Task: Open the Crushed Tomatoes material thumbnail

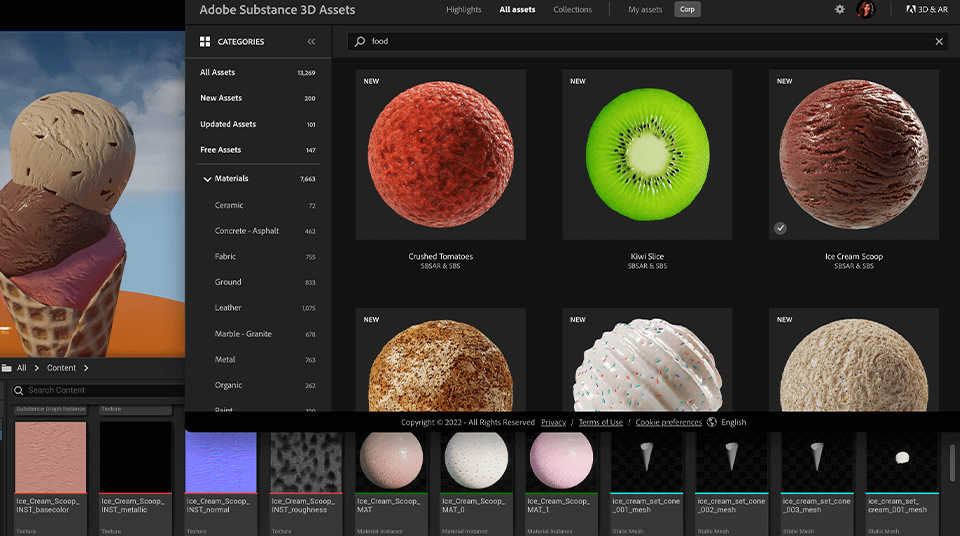Action: (x=440, y=154)
